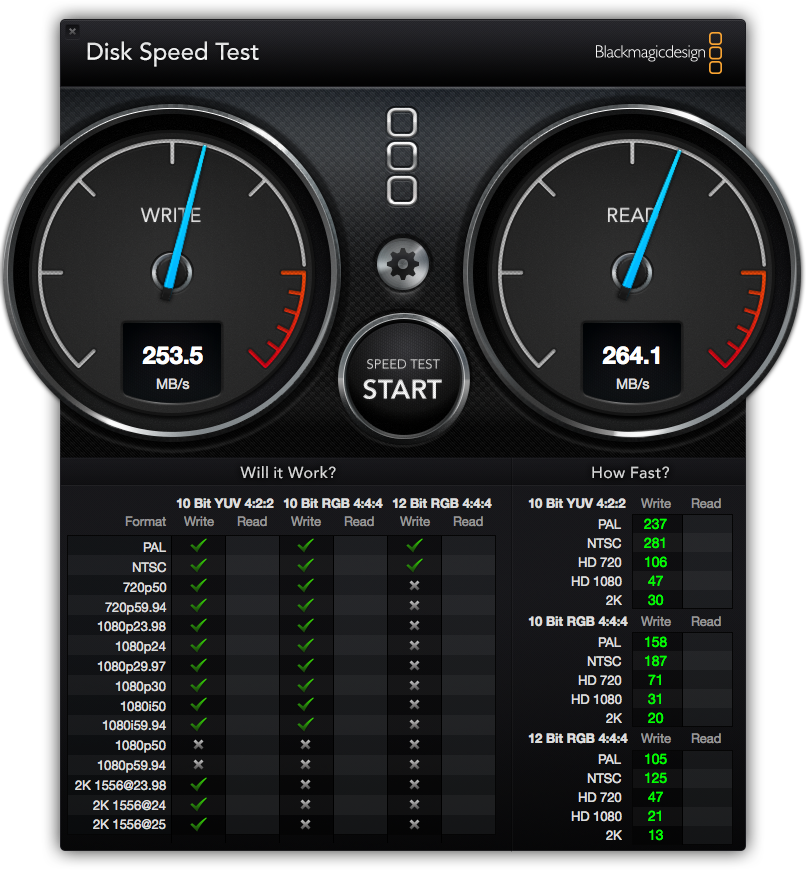Select the Will it Work? heading
The width and height of the screenshot is (806, 870).
point(288,473)
